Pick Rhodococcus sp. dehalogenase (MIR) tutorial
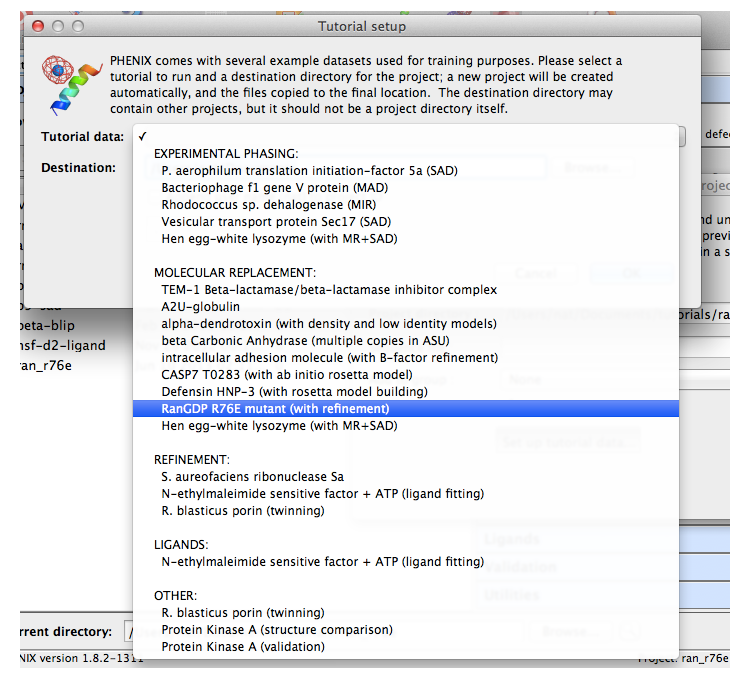Image resolution: width=750 pixels, height=680 pixels. click(268, 205)
